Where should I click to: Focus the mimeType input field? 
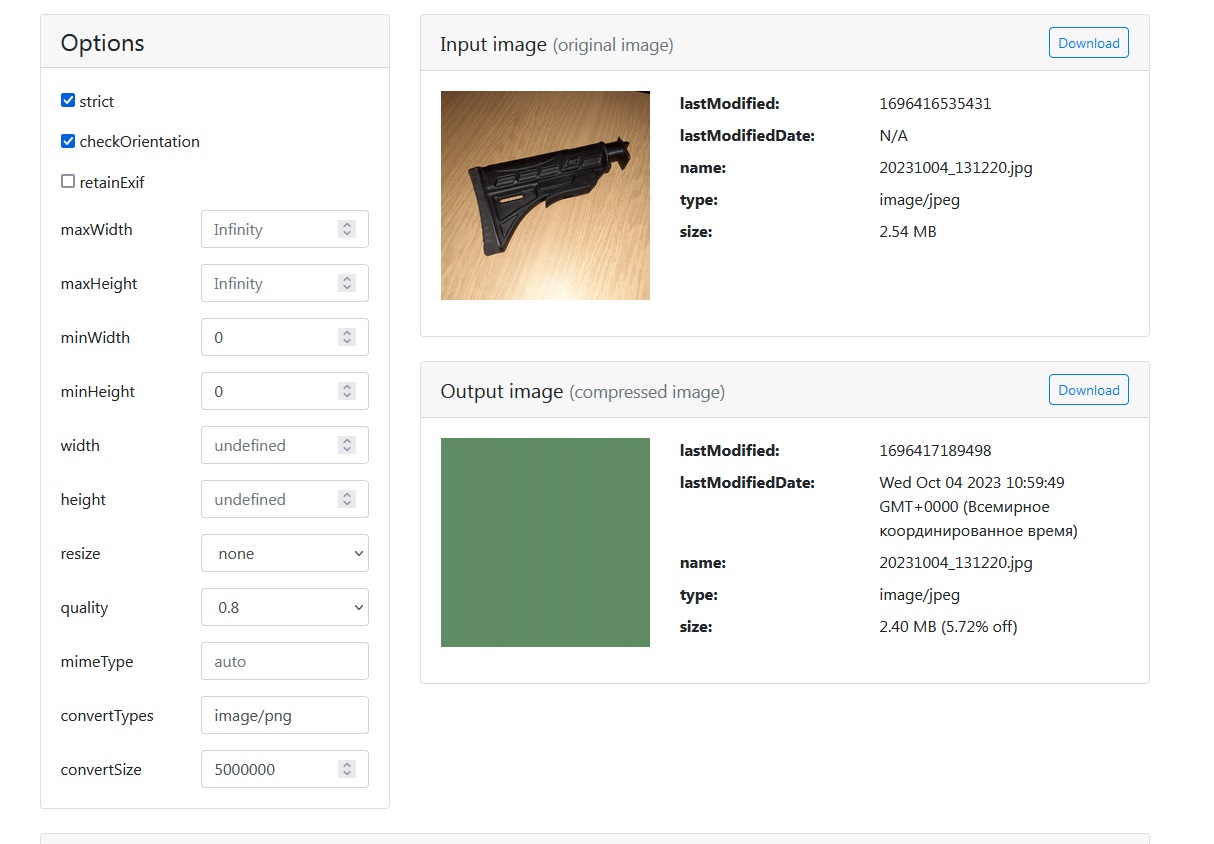tap(284, 662)
